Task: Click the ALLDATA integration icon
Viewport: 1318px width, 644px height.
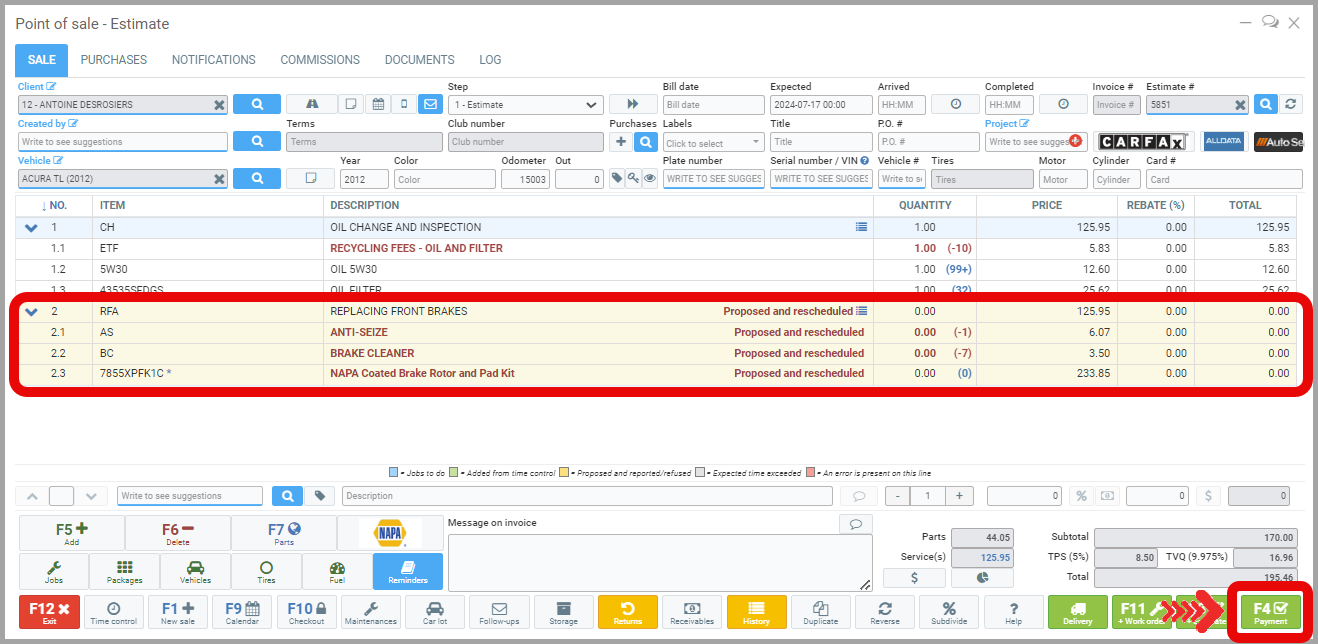Action: 1223,142
